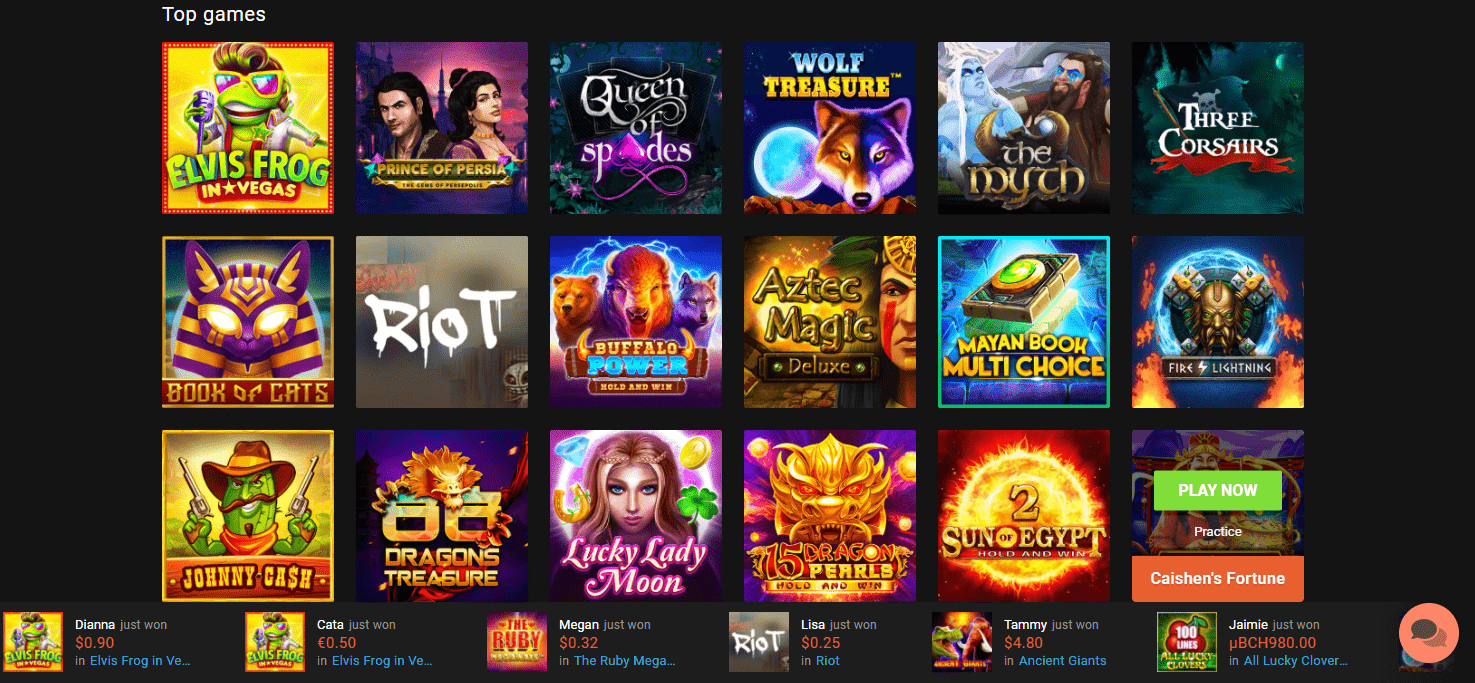Launch Prince of Persia game thumbnail
The width and height of the screenshot is (1475, 683).
(442, 128)
